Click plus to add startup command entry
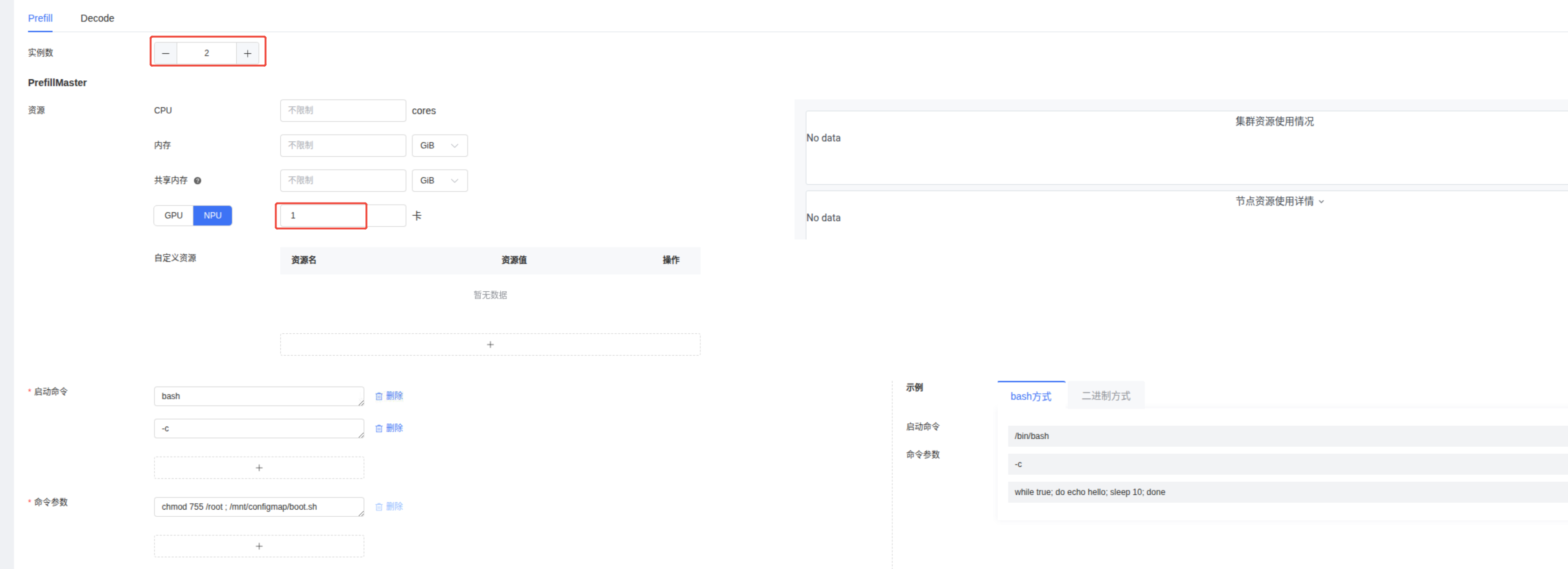Screen dimensions: 1568x569 259,468
